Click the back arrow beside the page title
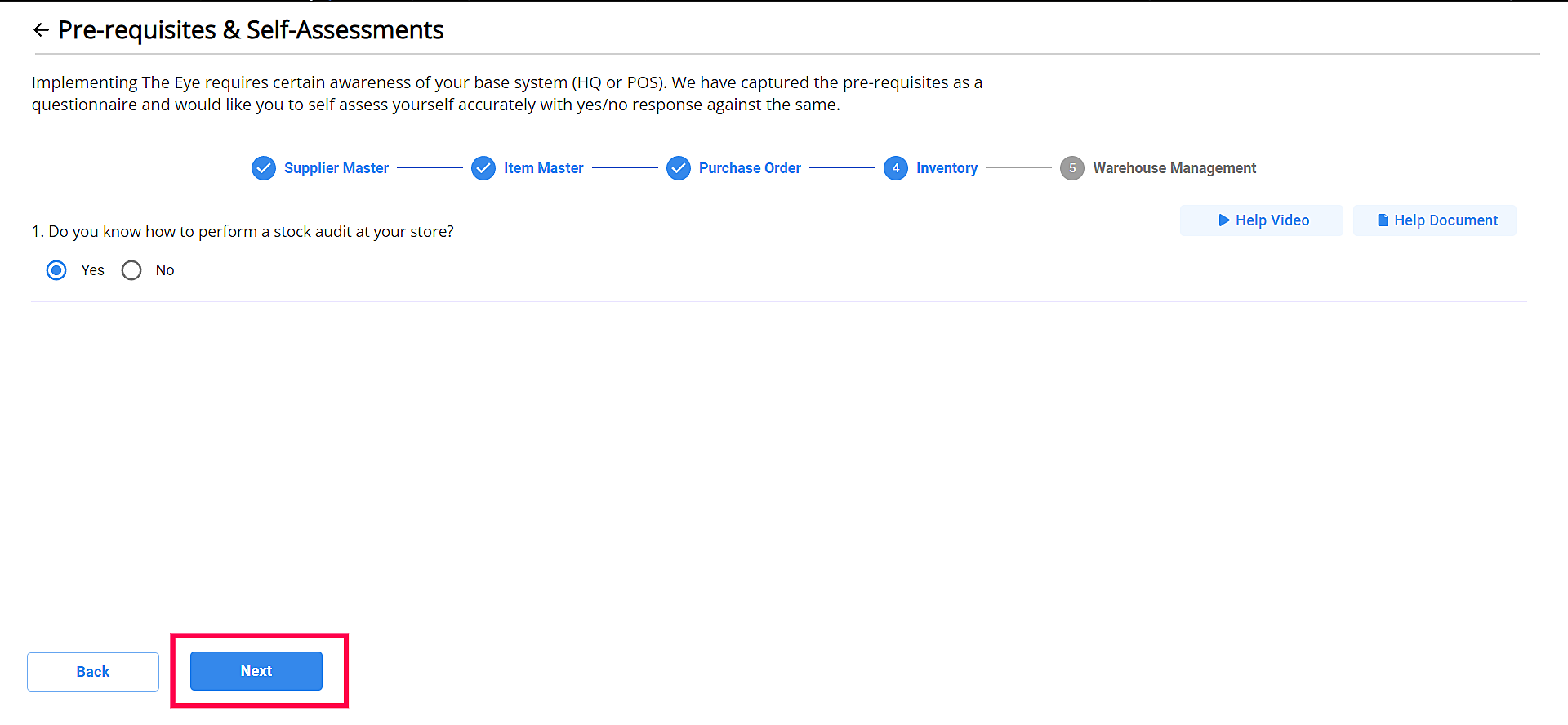1568x725 pixels. (x=41, y=30)
